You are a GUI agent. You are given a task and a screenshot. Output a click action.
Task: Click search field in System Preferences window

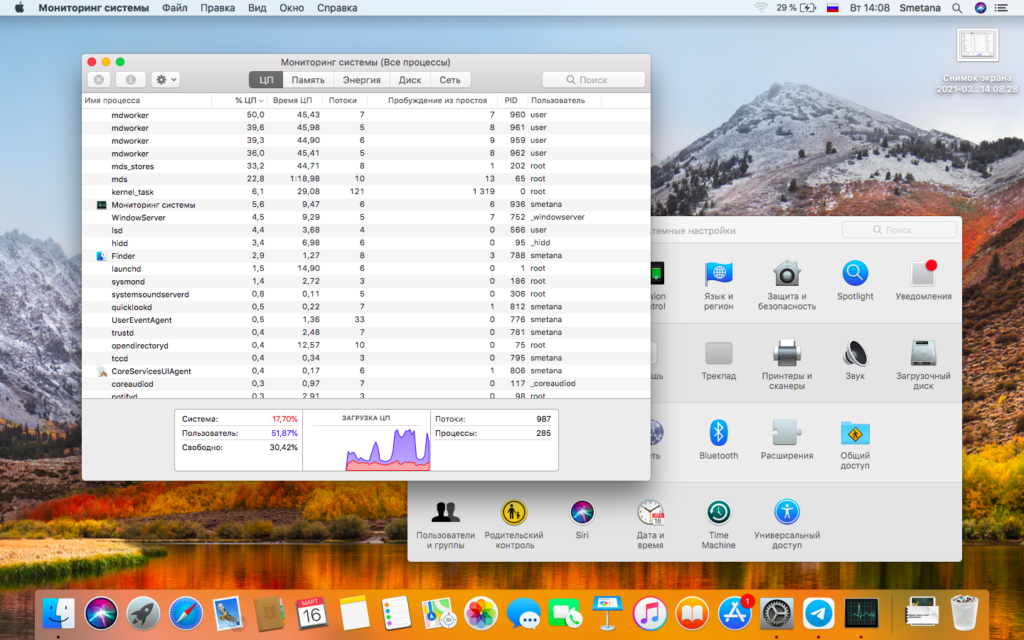pos(899,230)
